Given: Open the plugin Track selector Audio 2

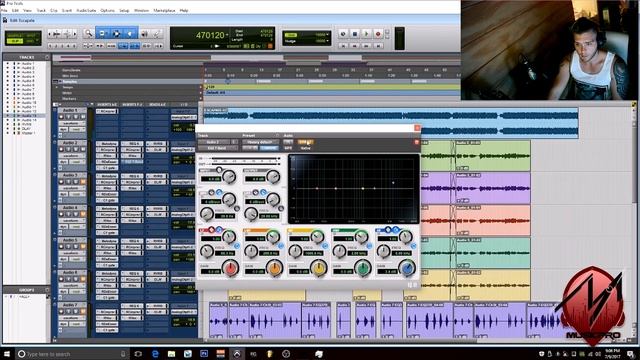Looking at the screenshot, I should [214, 142].
